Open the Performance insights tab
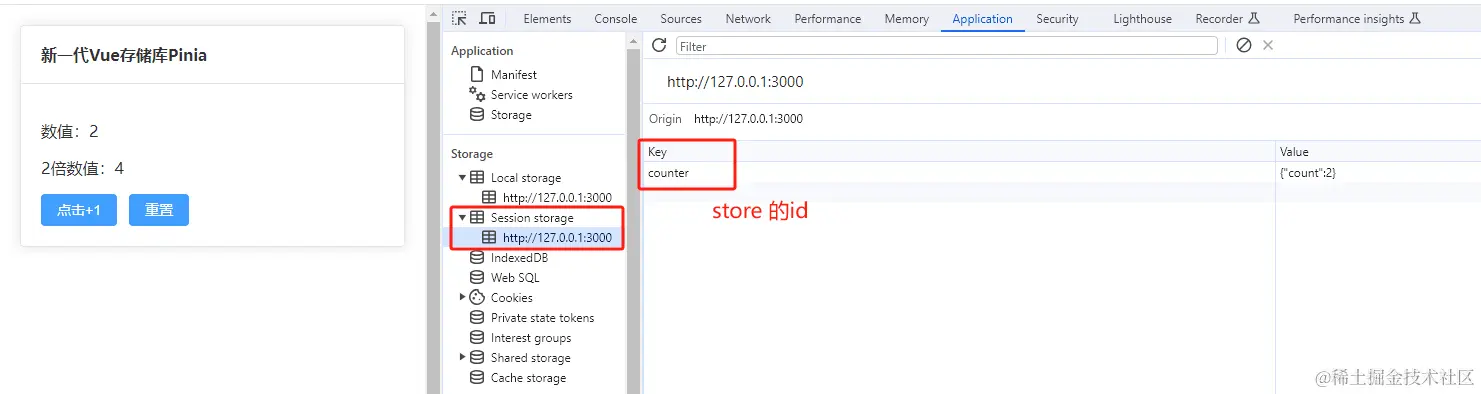 point(1357,19)
